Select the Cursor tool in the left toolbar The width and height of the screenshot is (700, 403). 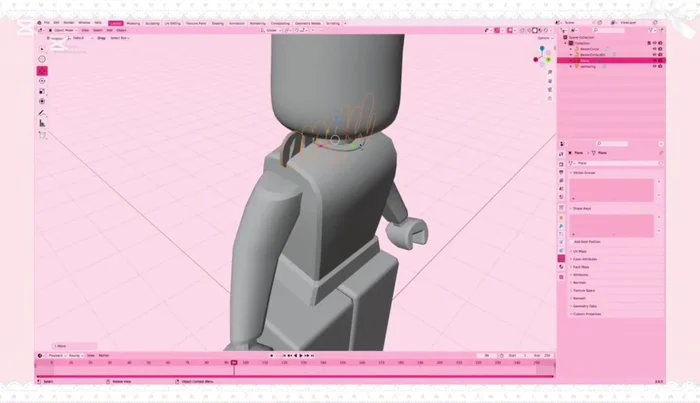[x=42, y=57]
